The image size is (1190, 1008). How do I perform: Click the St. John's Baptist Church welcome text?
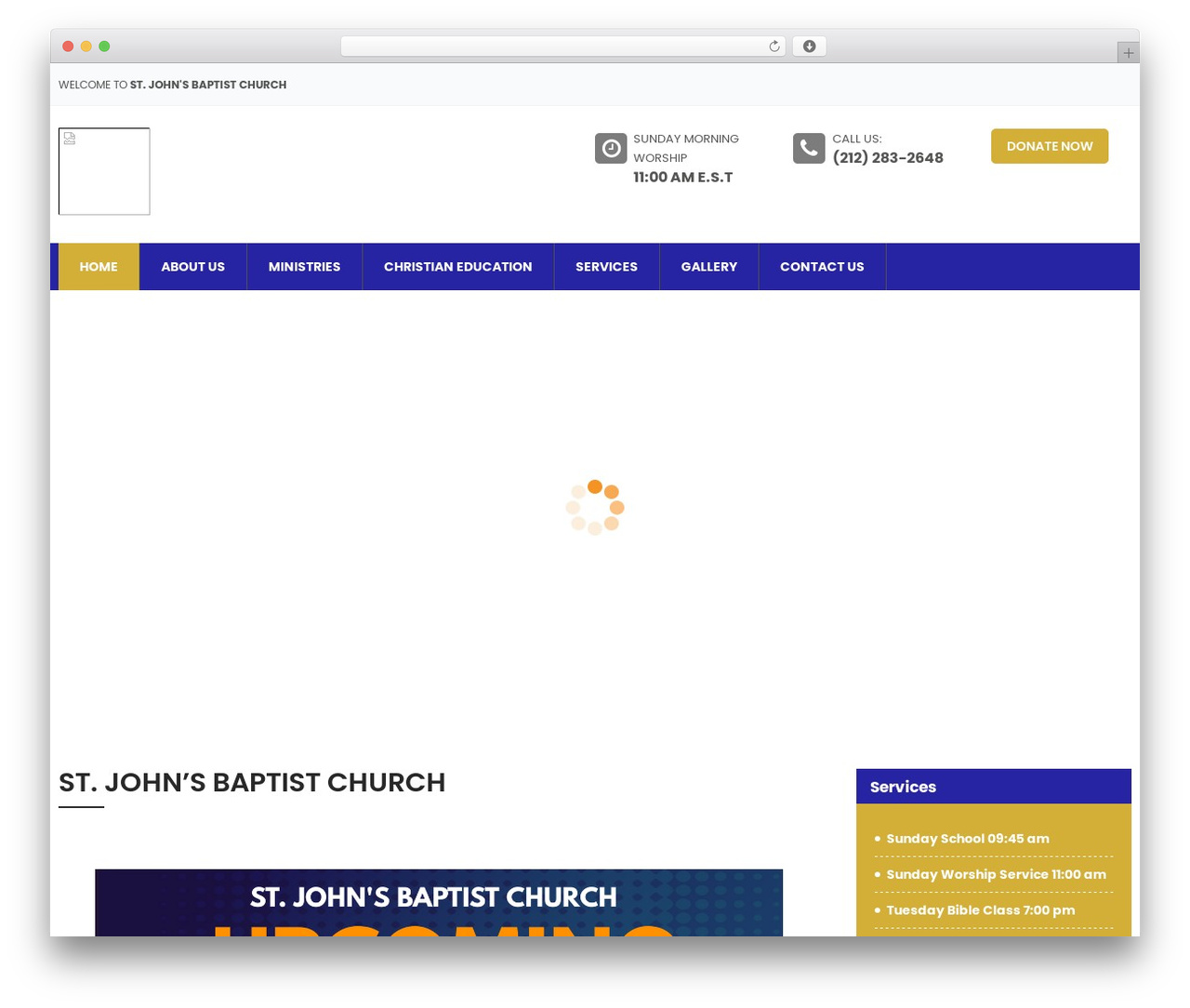208,85
